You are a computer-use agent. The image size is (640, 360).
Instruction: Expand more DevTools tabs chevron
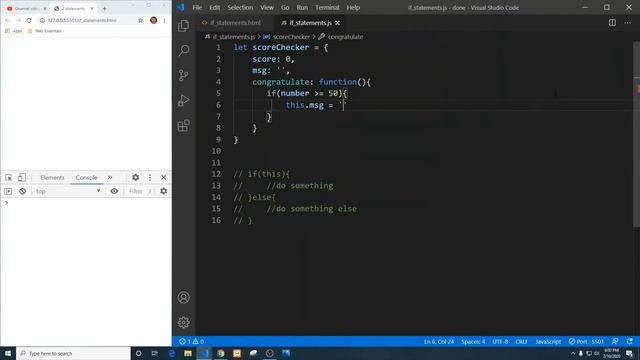tap(110, 178)
